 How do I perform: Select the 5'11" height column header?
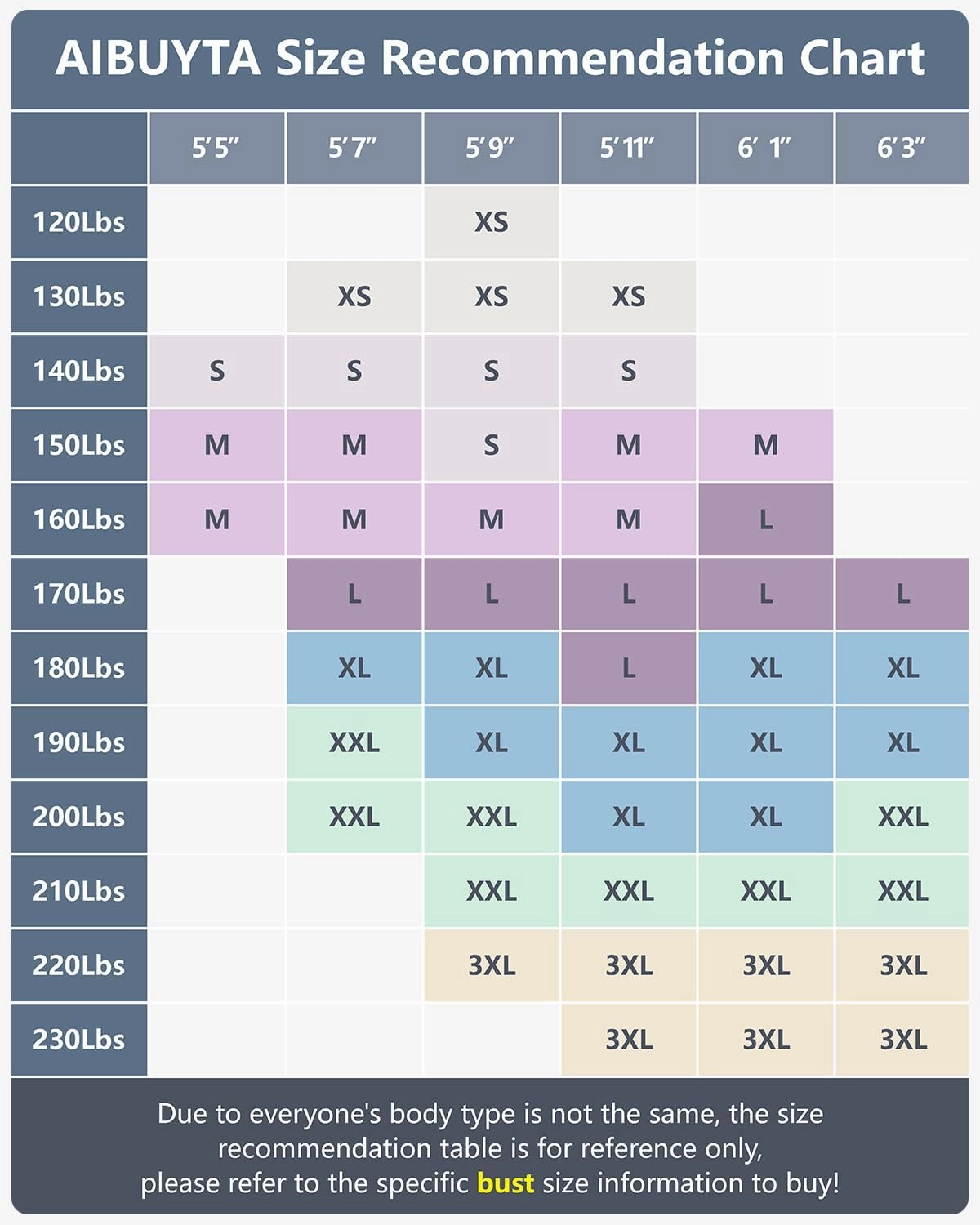(x=628, y=148)
